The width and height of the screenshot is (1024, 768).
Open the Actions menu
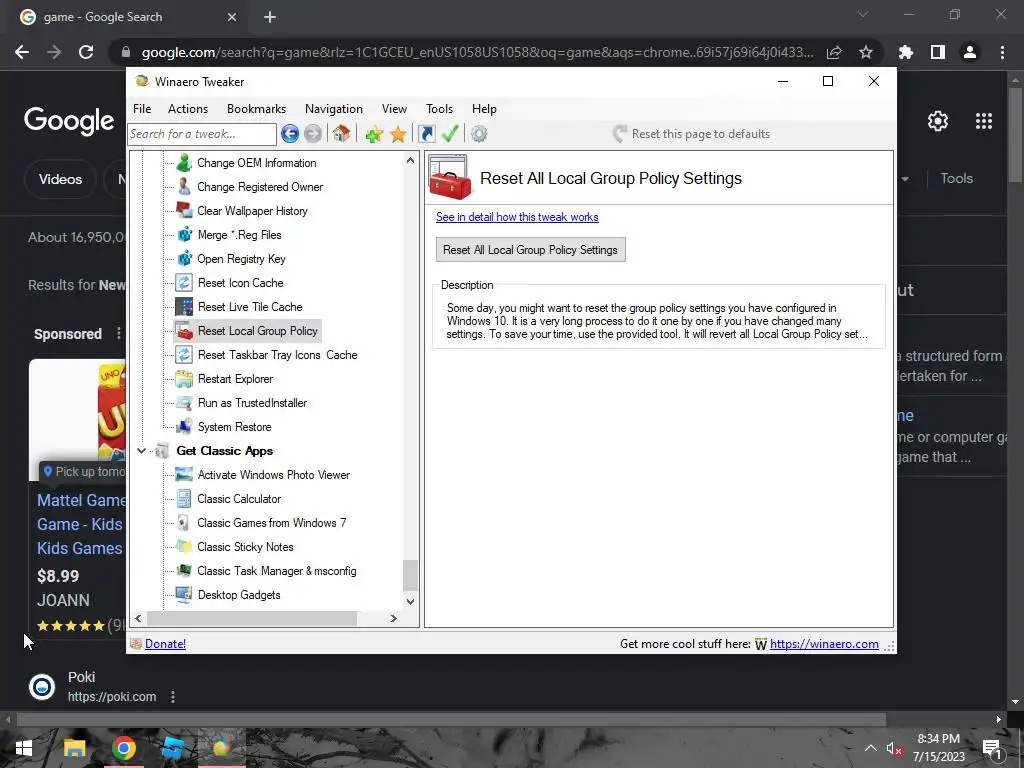(x=187, y=109)
